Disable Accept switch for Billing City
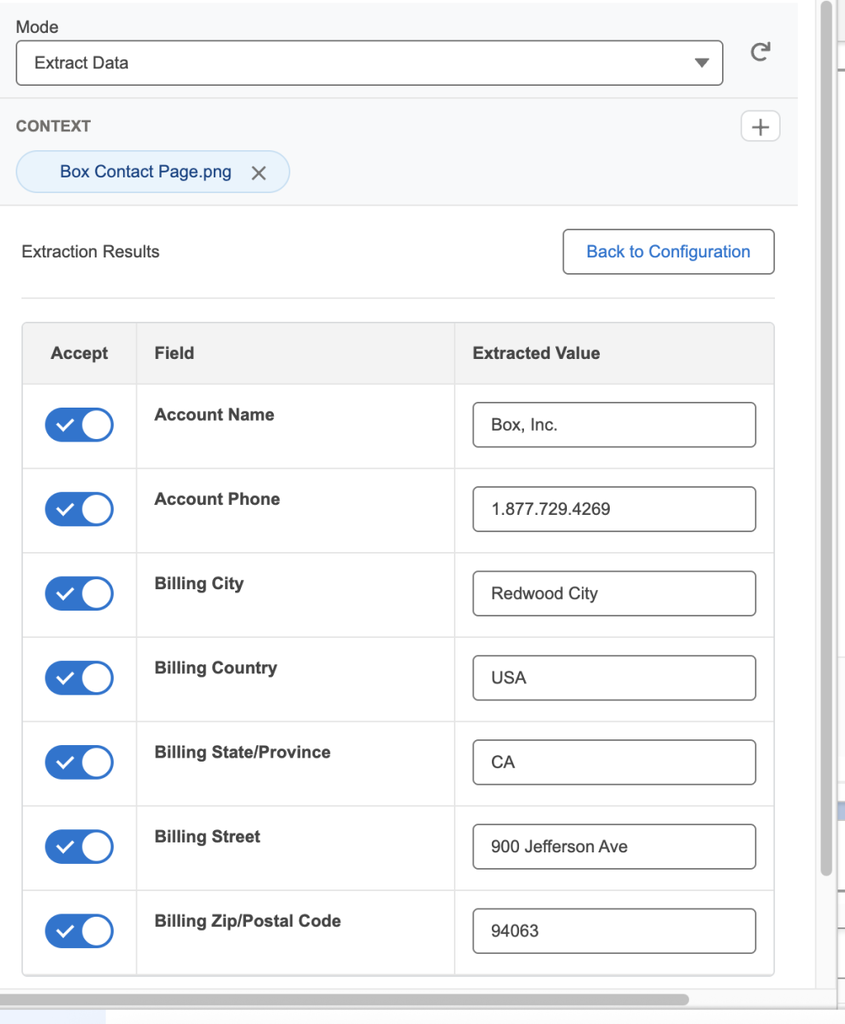845x1024 pixels. pyautogui.click(x=79, y=594)
